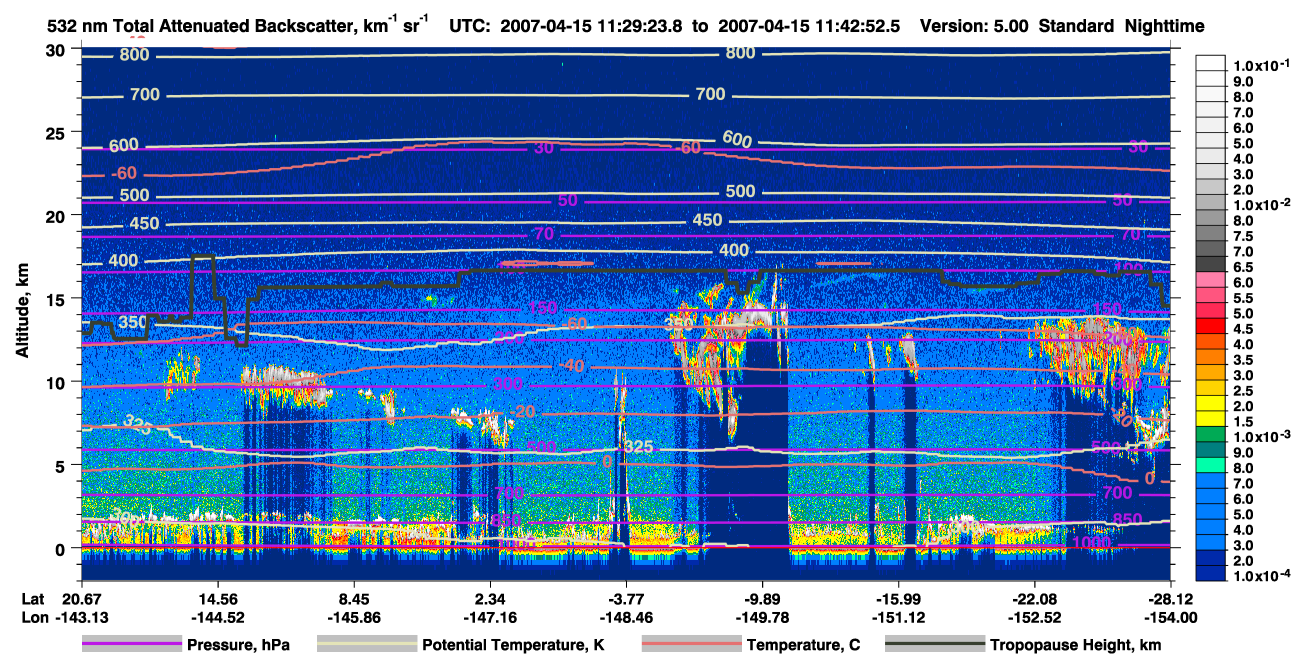The image size is (1300, 667).
Task: Click the colorbar label 4.5
Action: (x=1242, y=329)
